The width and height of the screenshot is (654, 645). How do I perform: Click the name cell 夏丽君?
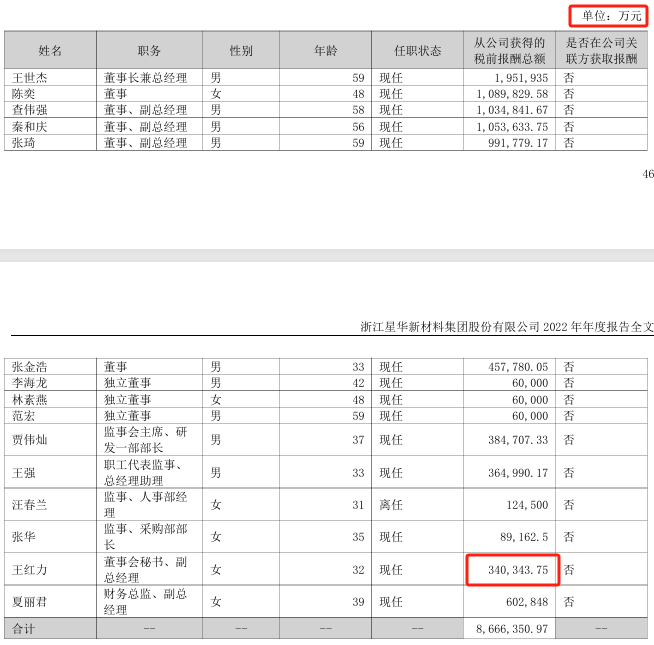[29, 602]
